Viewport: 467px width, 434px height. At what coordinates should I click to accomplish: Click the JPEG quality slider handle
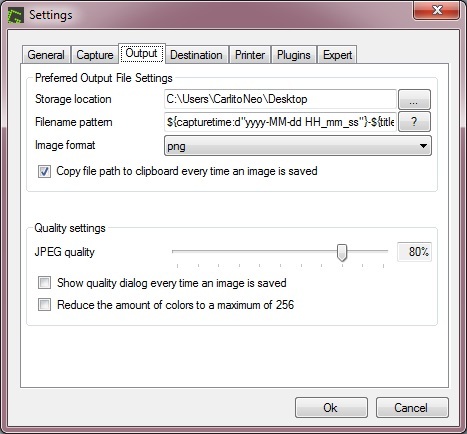(342, 253)
